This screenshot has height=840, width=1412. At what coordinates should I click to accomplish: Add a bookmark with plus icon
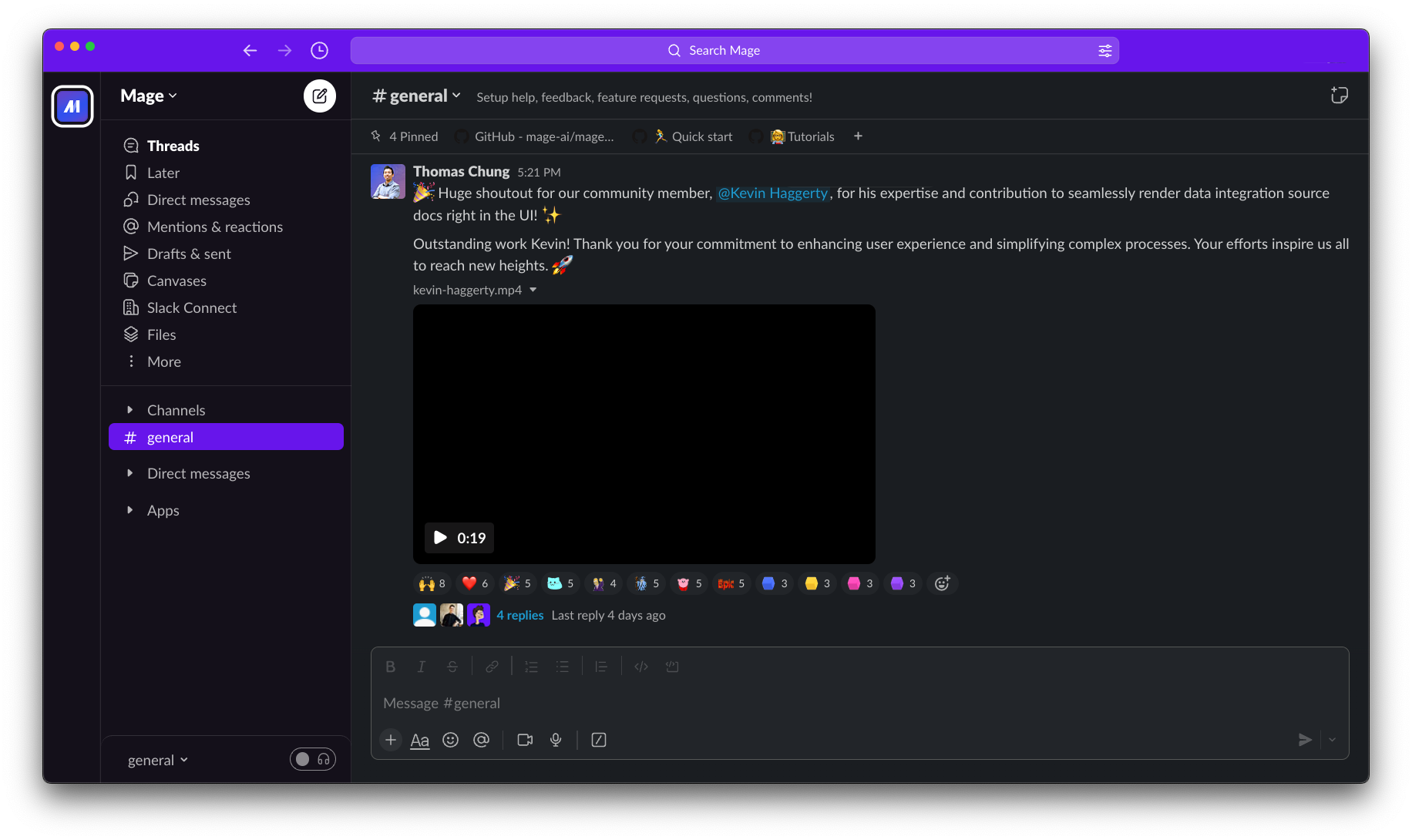coord(858,136)
